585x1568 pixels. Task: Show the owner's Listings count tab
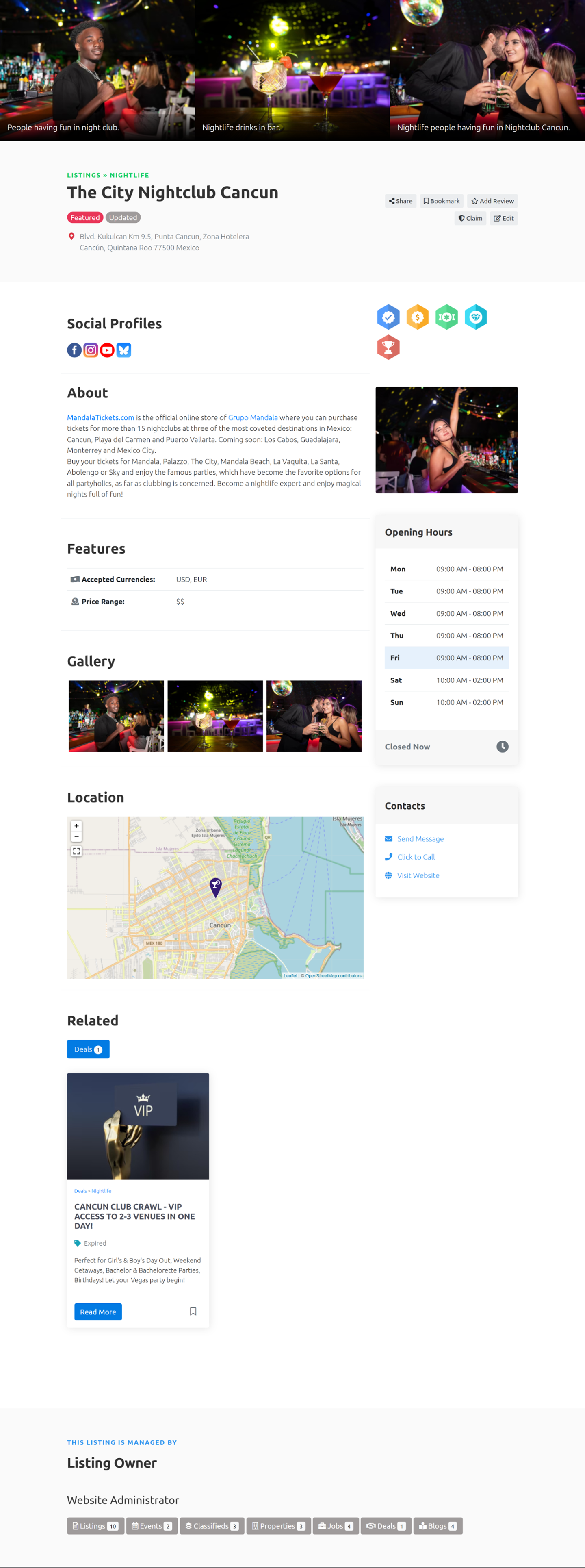coord(95,1526)
